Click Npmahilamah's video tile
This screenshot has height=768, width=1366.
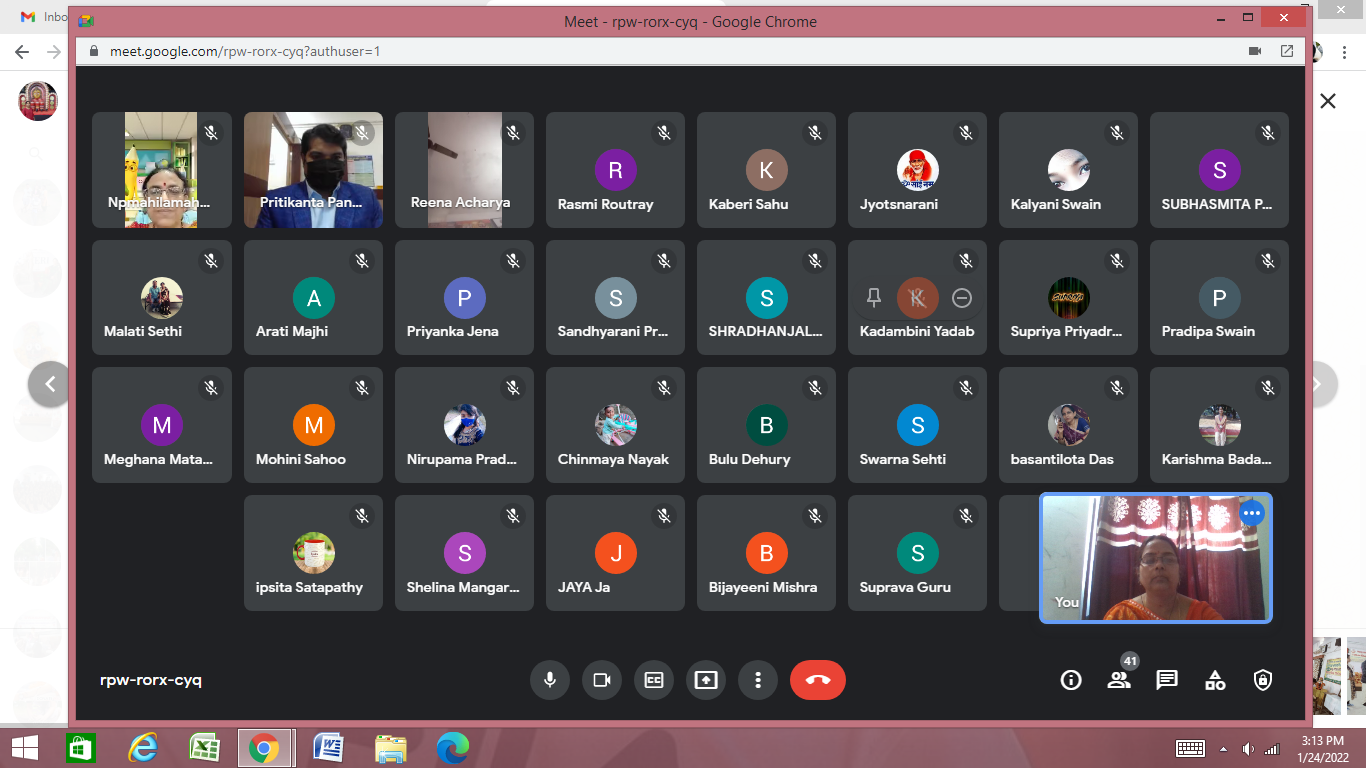tap(162, 170)
